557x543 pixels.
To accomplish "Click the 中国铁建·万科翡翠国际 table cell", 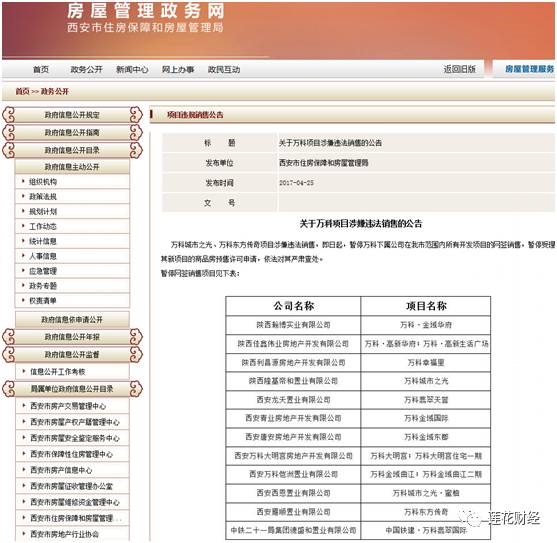I will (426, 530).
